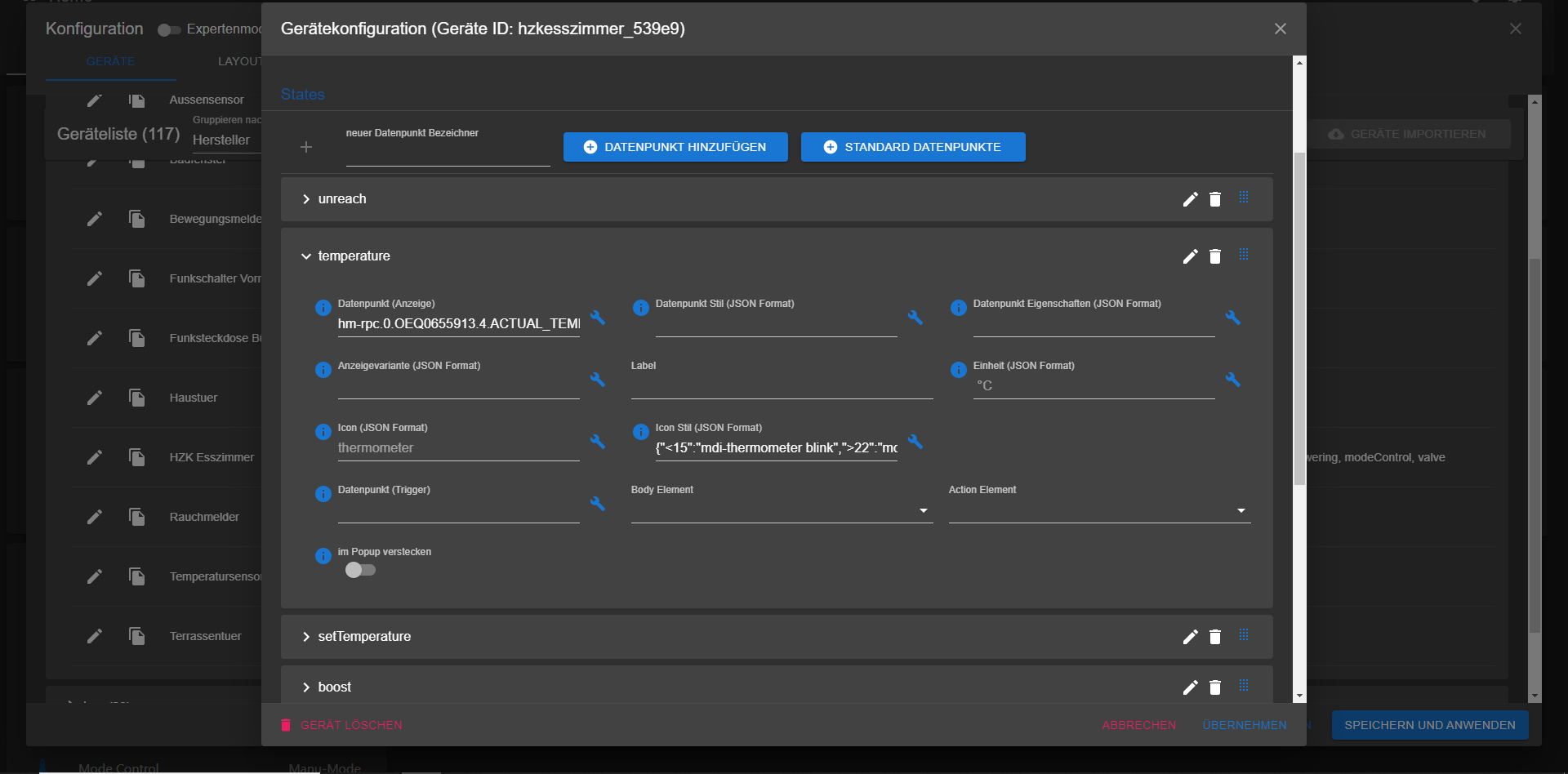
Task: Click scroll-down arrow of dialog scrollbar
Action: coord(1299,696)
